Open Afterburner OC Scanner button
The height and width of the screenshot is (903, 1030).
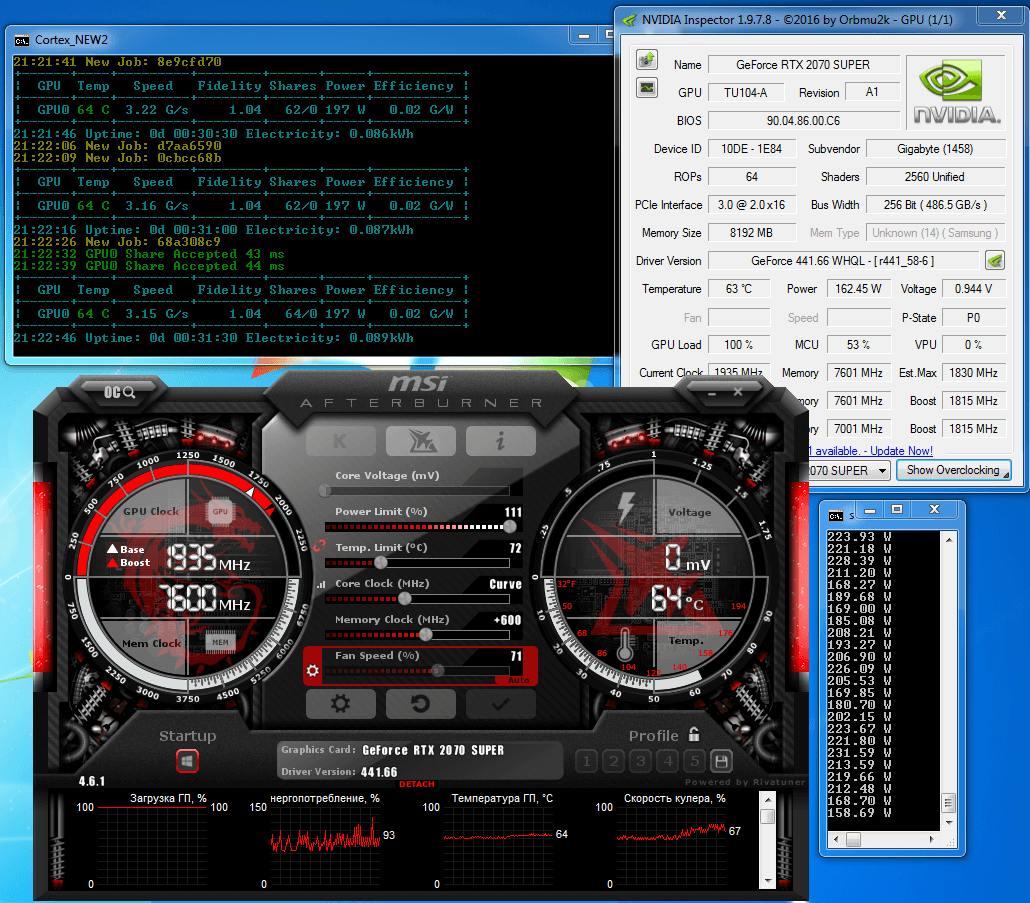coord(120,392)
